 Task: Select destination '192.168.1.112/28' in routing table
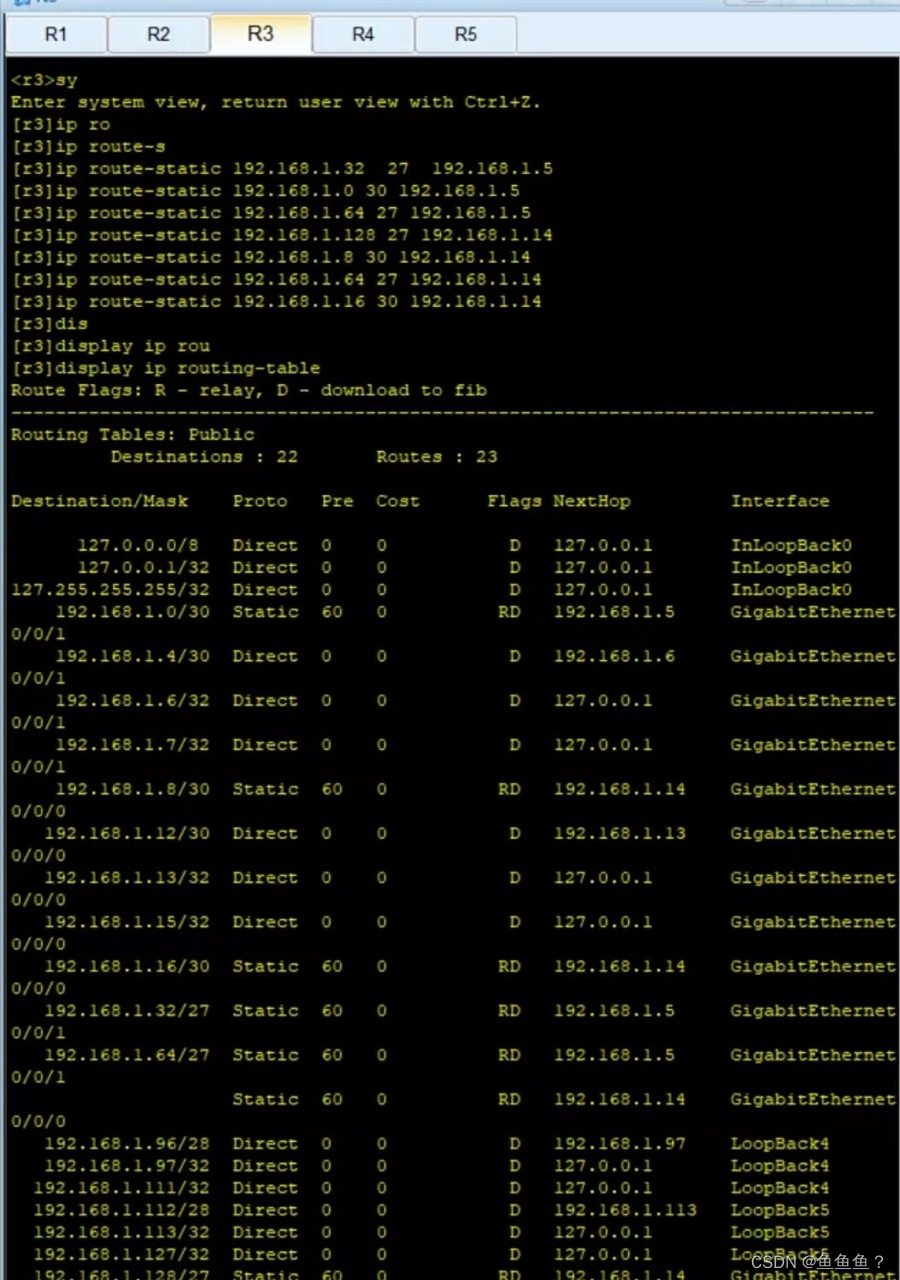122,1209
